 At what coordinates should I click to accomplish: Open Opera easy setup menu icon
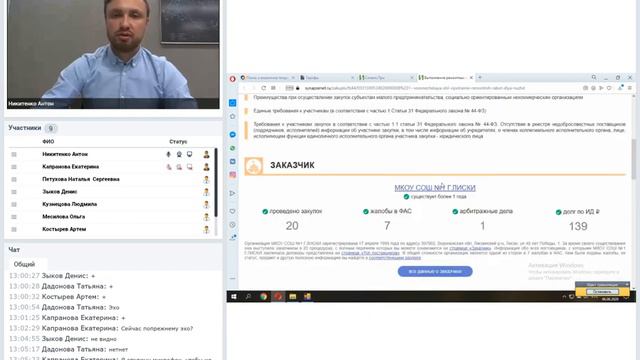(x=629, y=88)
